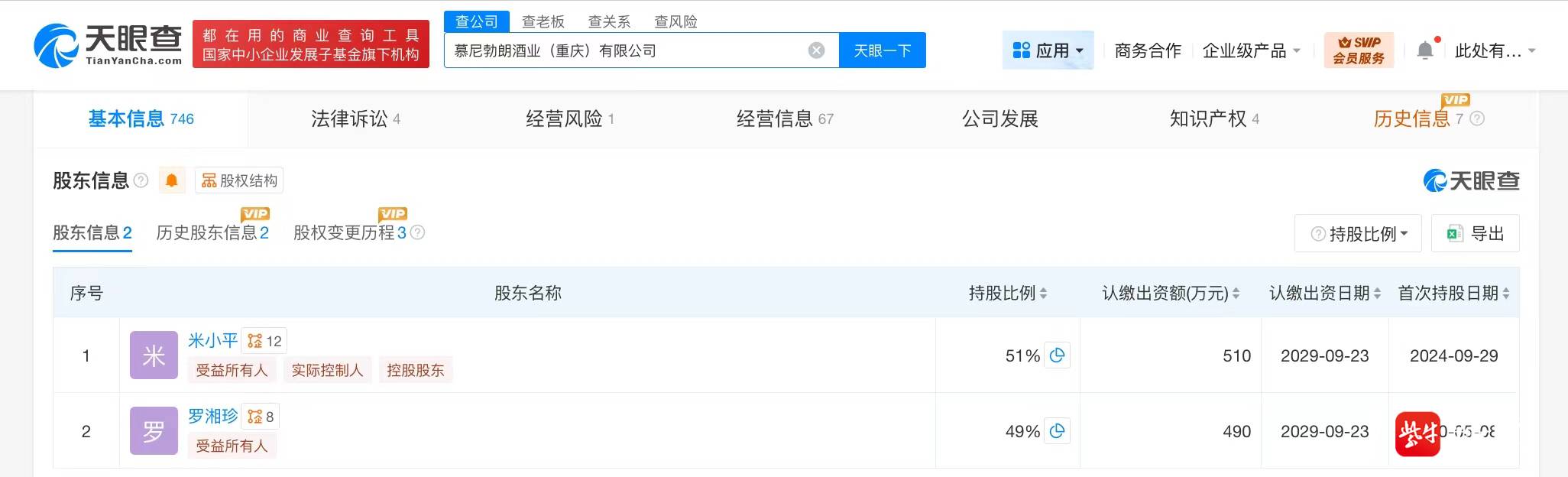Click the Tianyancha logo
1568x477 pixels.
(109, 44)
